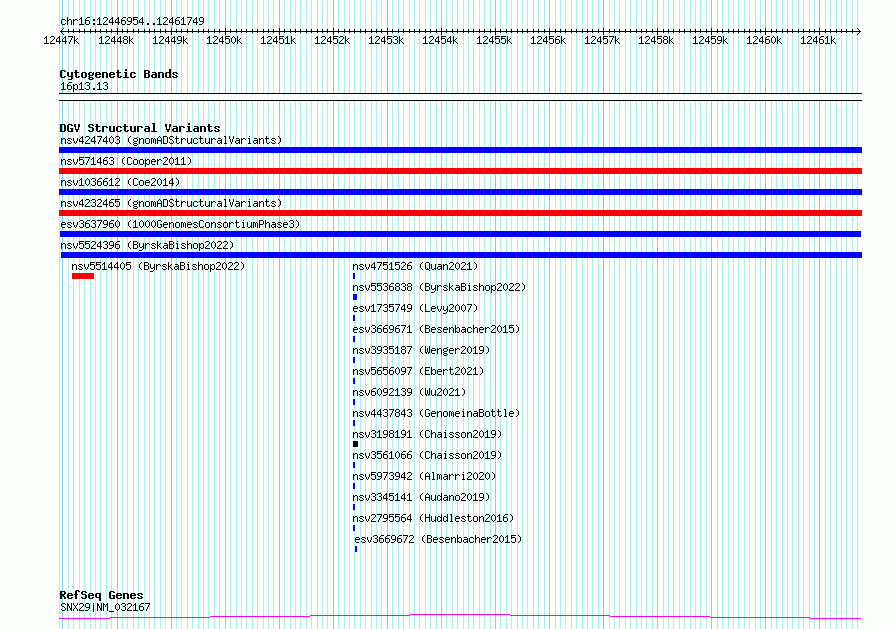The width and height of the screenshot is (890, 629).
Task: Select the red bar under nsv4232465
Action: (460, 213)
